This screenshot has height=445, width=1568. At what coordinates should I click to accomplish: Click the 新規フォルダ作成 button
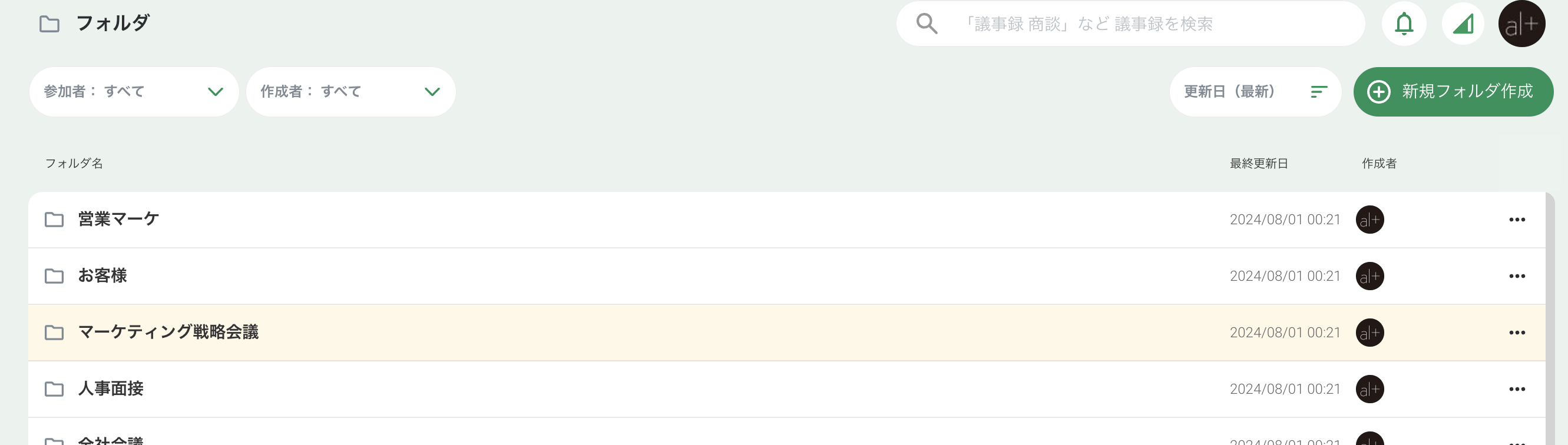tap(1453, 92)
